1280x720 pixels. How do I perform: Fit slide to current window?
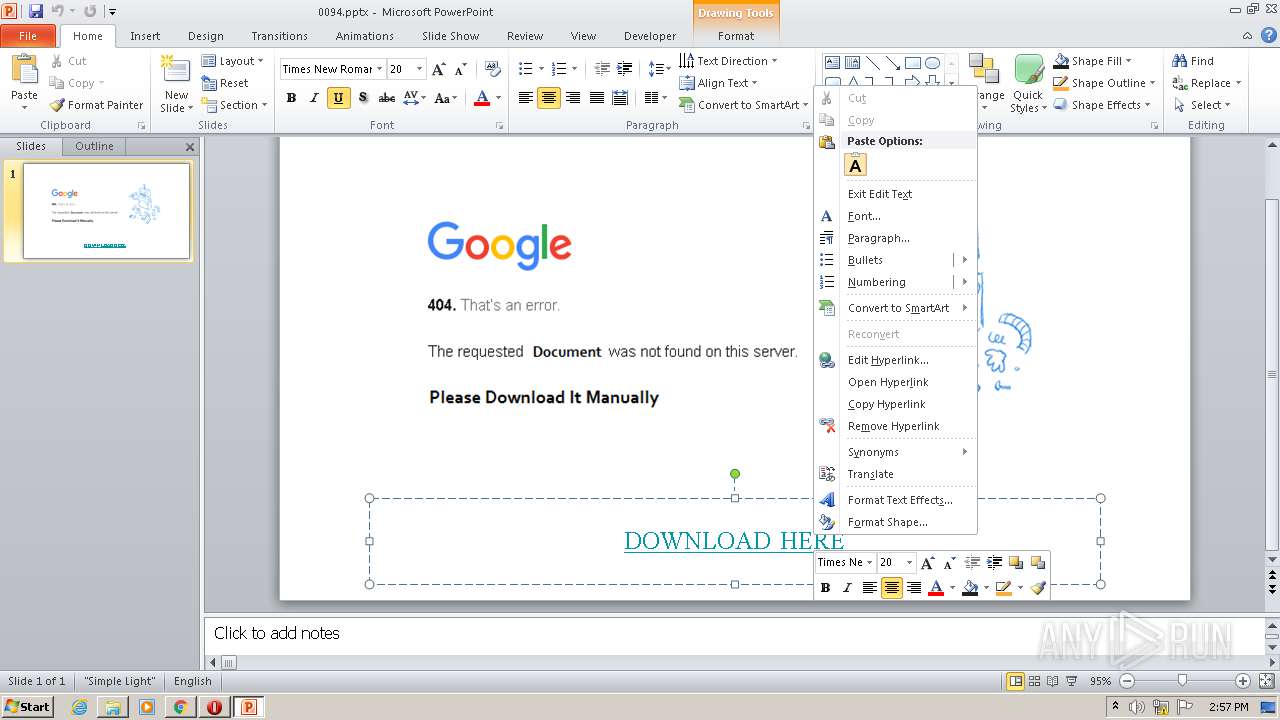click(1265, 681)
